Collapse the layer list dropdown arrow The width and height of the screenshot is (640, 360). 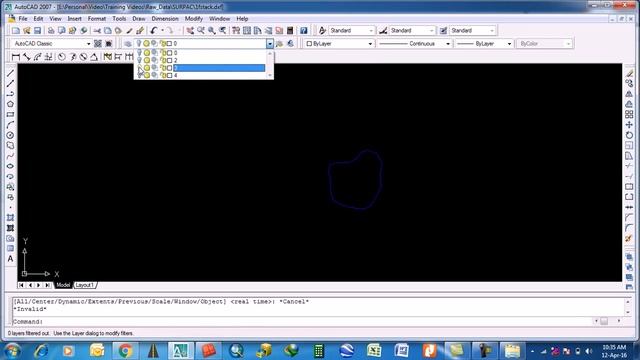[x=270, y=44]
